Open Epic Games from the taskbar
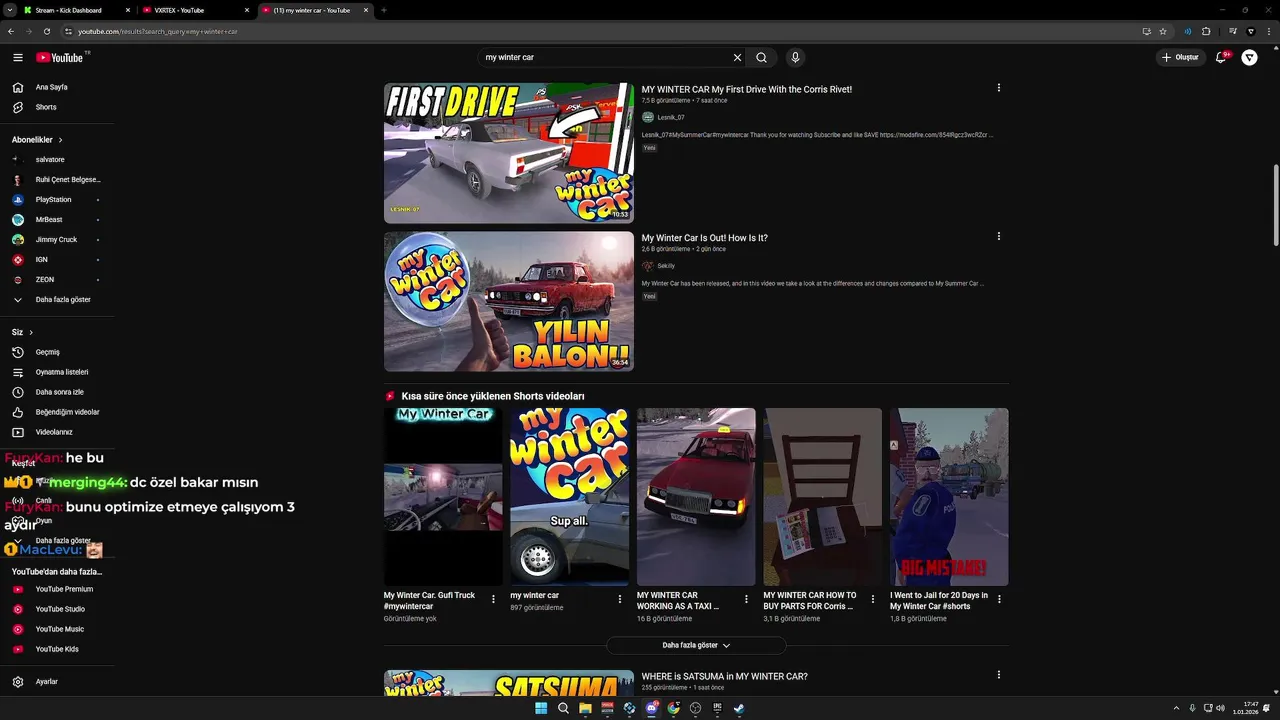Screen dimensions: 1280x720 (x=717, y=708)
